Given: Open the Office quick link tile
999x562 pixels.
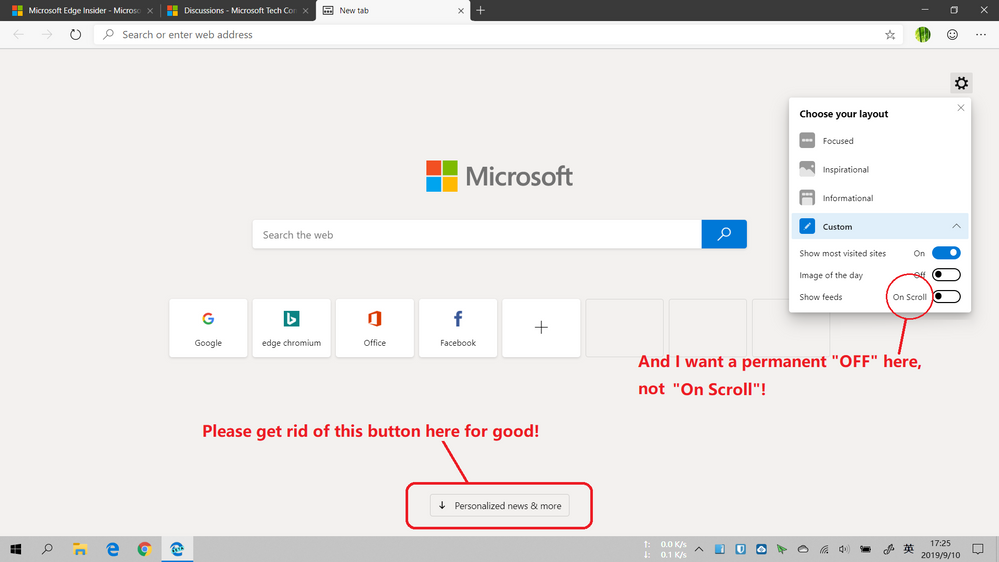Looking at the screenshot, I should coord(375,328).
